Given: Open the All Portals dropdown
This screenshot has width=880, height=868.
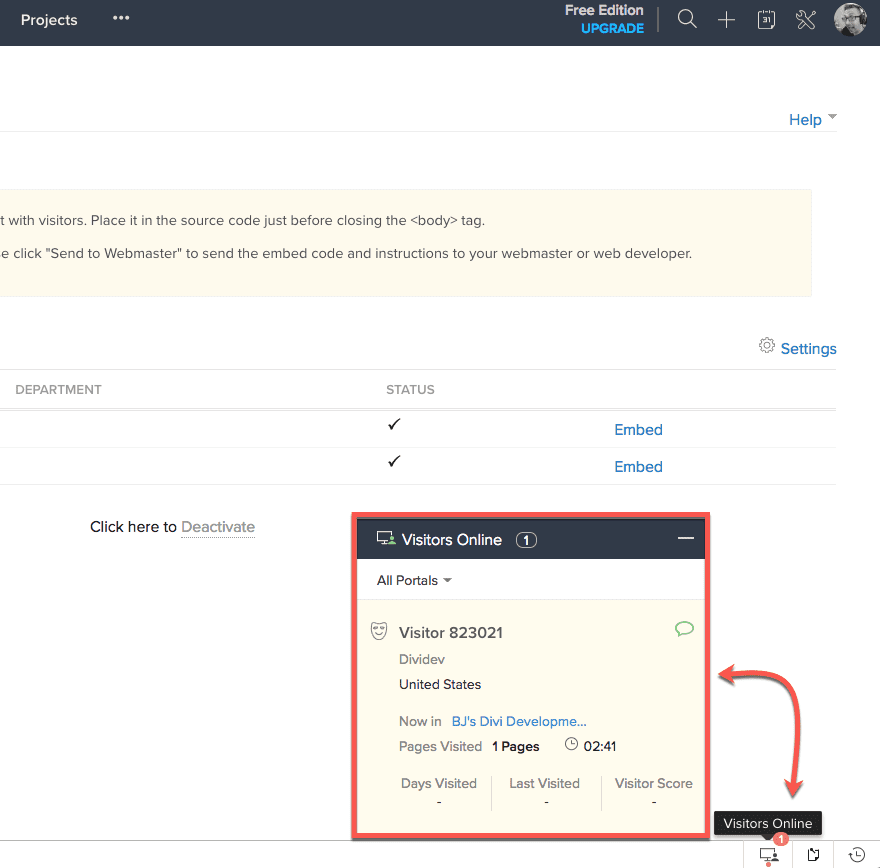Looking at the screenshot, I should point(413,580).
